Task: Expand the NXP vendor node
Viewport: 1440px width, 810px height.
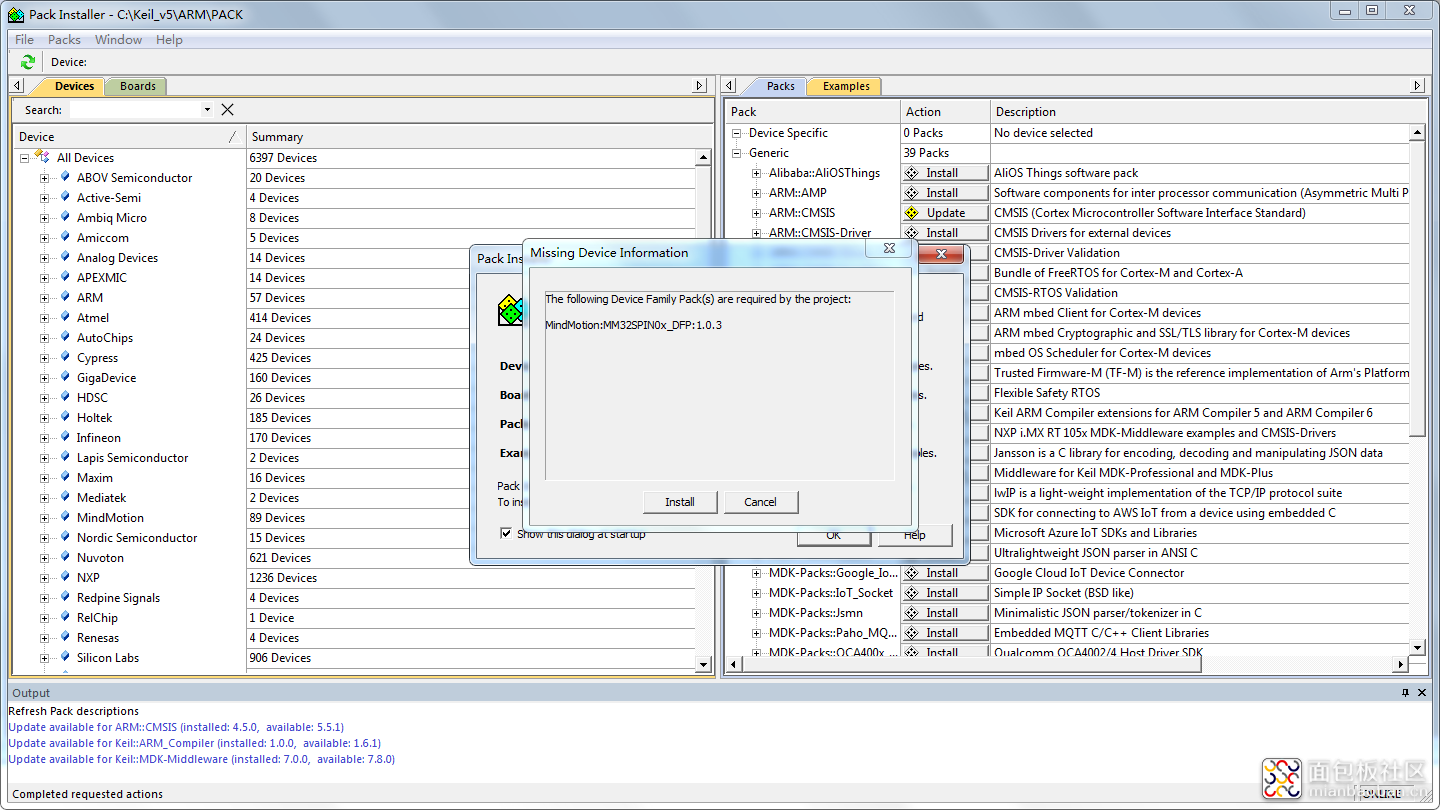Action: tap(44, 578)
